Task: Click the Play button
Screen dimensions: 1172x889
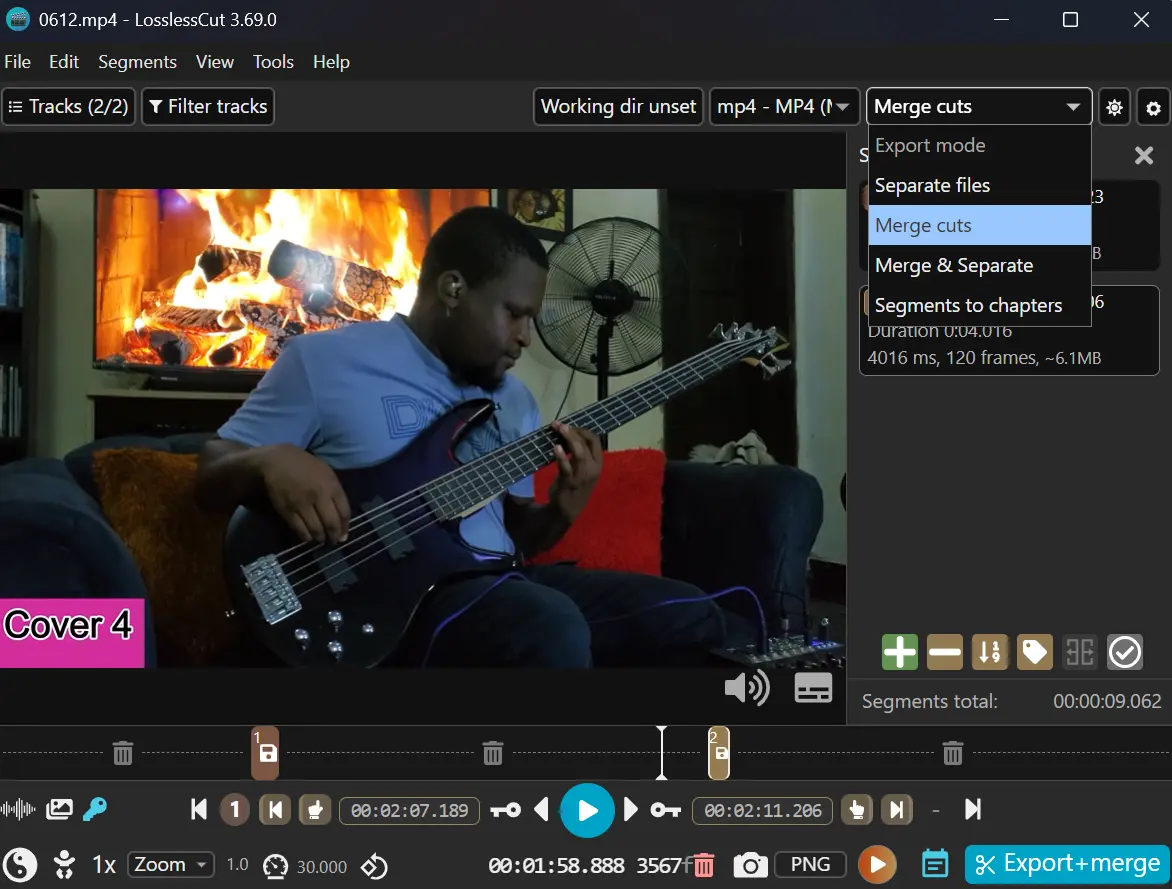Action: click(587, 810)
